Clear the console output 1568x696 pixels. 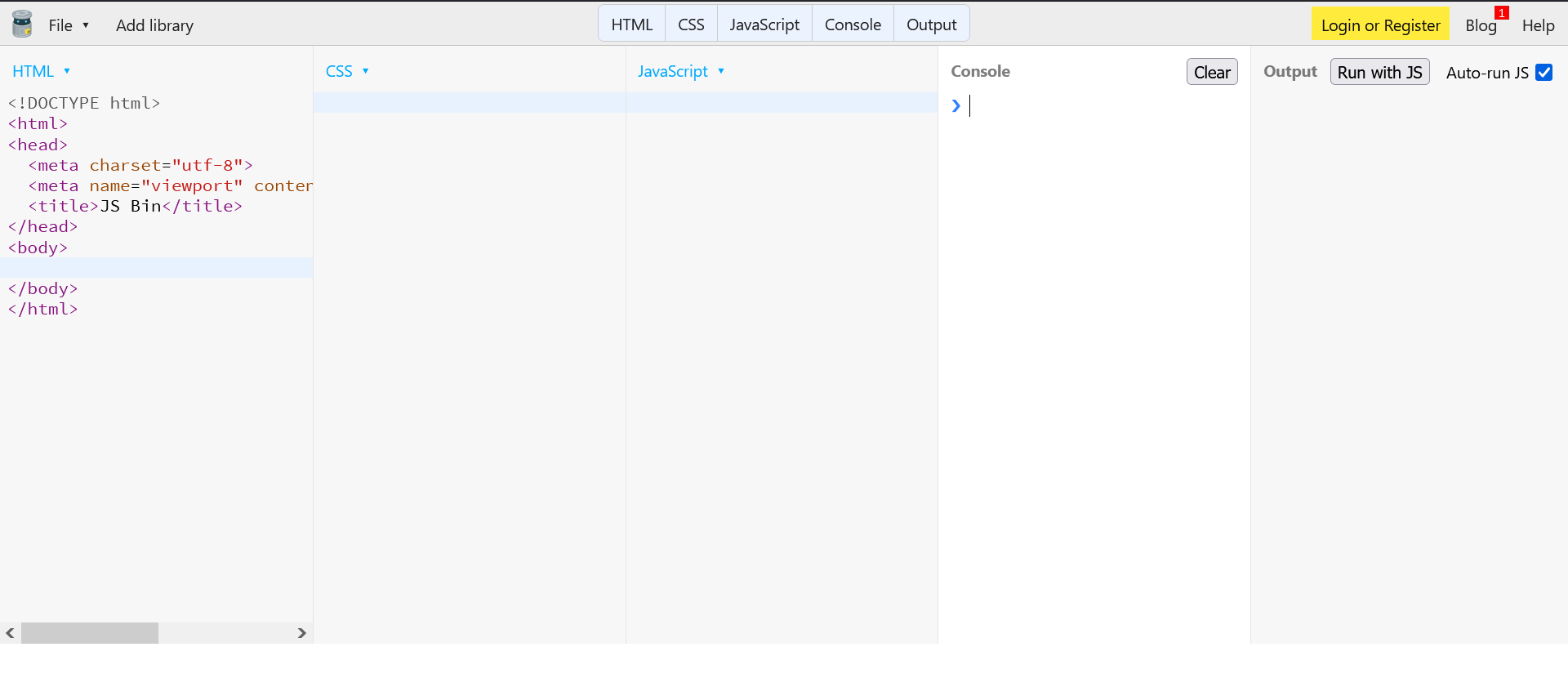[1212, 72]
